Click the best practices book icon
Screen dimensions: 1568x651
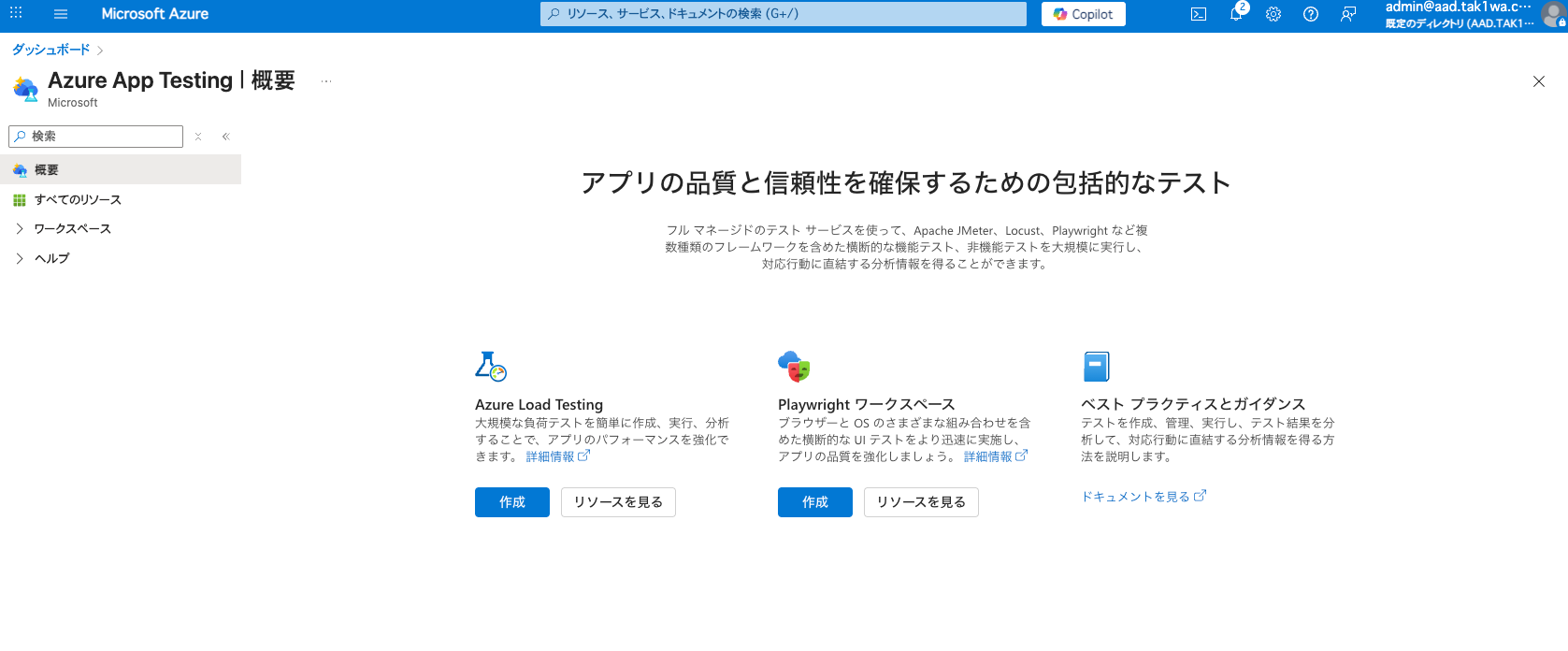1096,366
